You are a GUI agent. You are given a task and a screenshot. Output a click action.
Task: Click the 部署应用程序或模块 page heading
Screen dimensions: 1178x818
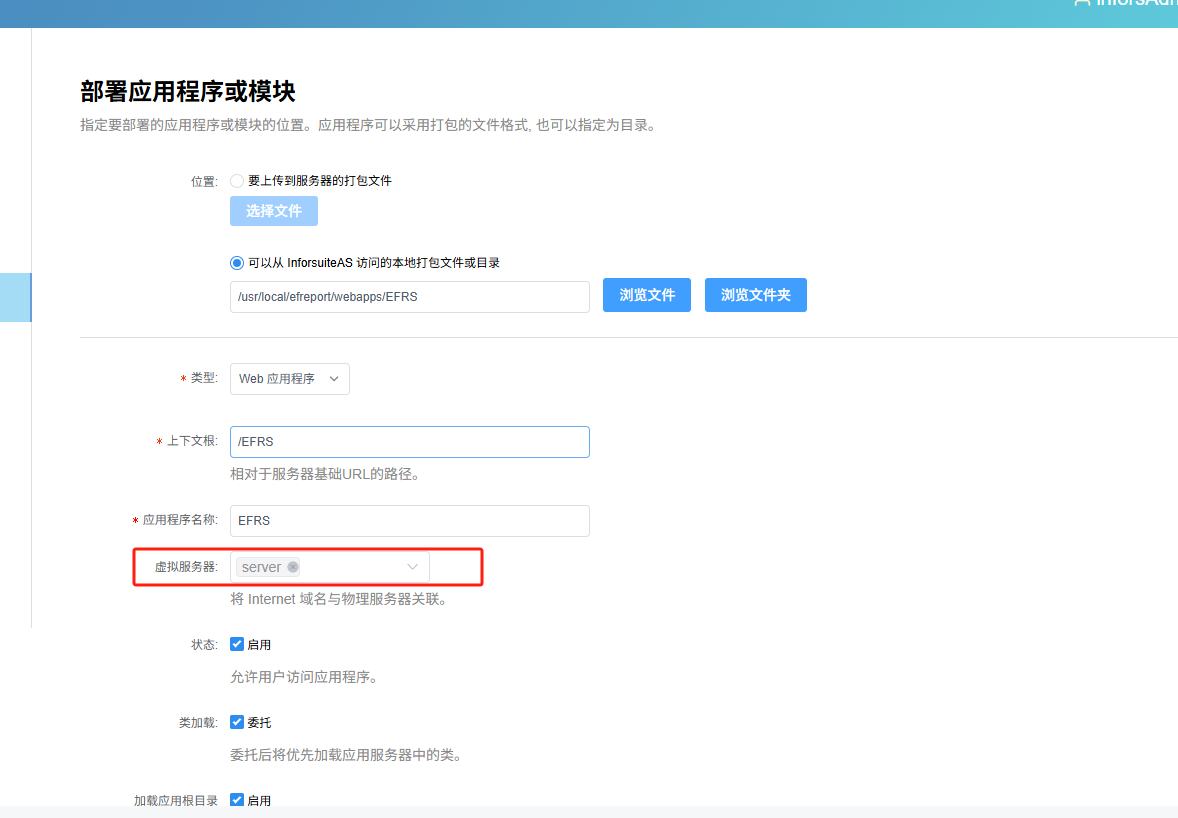coord(187,92)
